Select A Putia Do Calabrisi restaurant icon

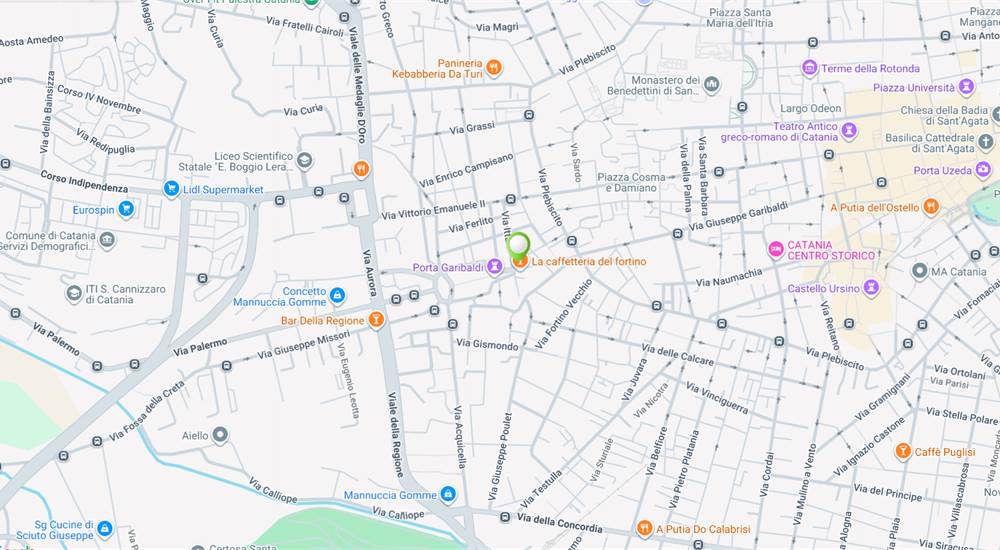[x=644, y=528]
